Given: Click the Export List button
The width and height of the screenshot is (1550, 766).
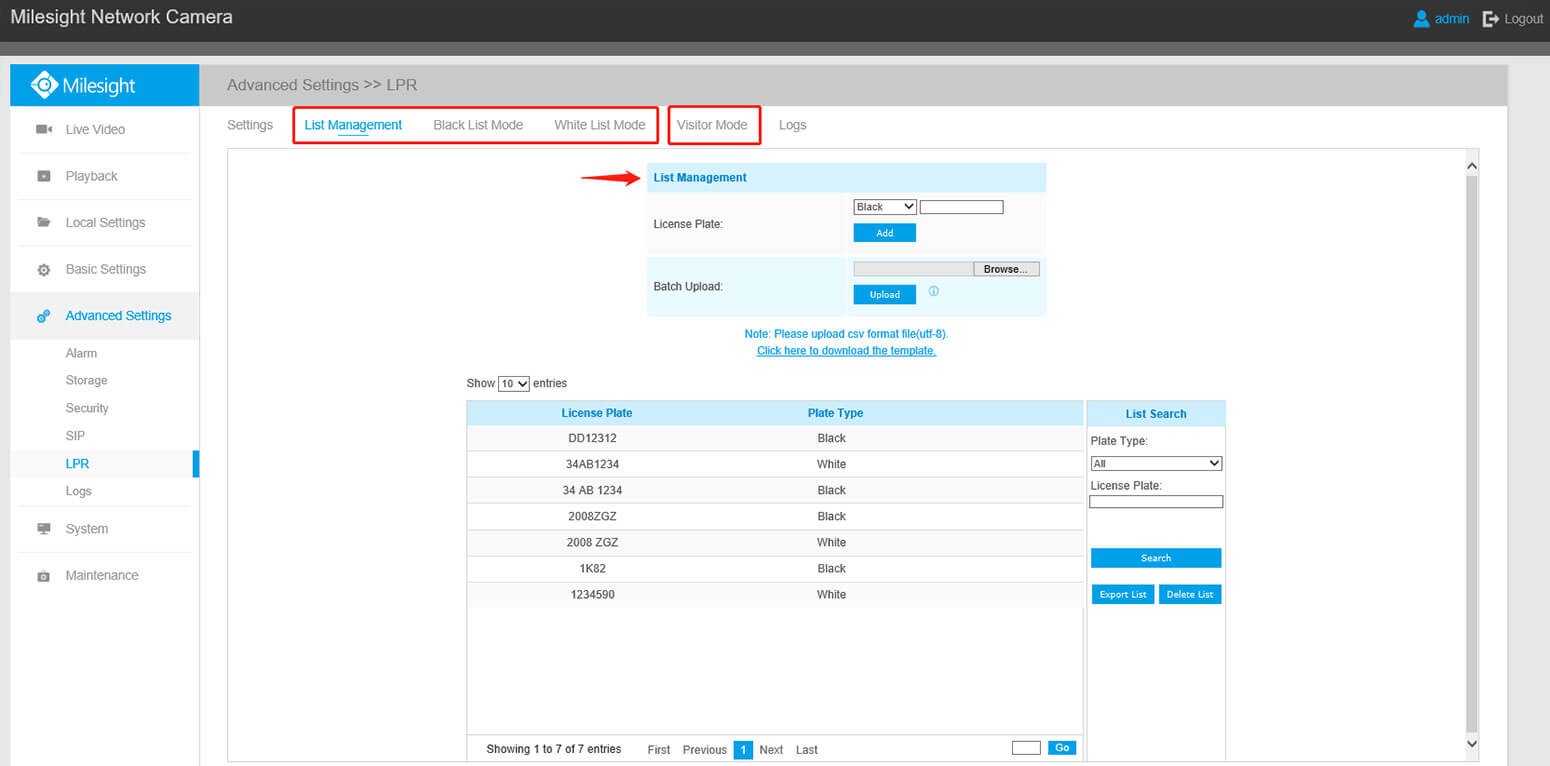Looking at the screenshot, I should (x=1123, y=595).
